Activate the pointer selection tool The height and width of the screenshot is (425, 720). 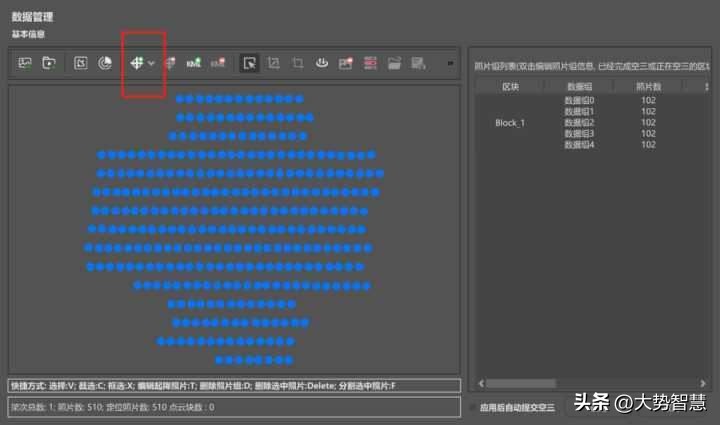(x=249, y=63)
